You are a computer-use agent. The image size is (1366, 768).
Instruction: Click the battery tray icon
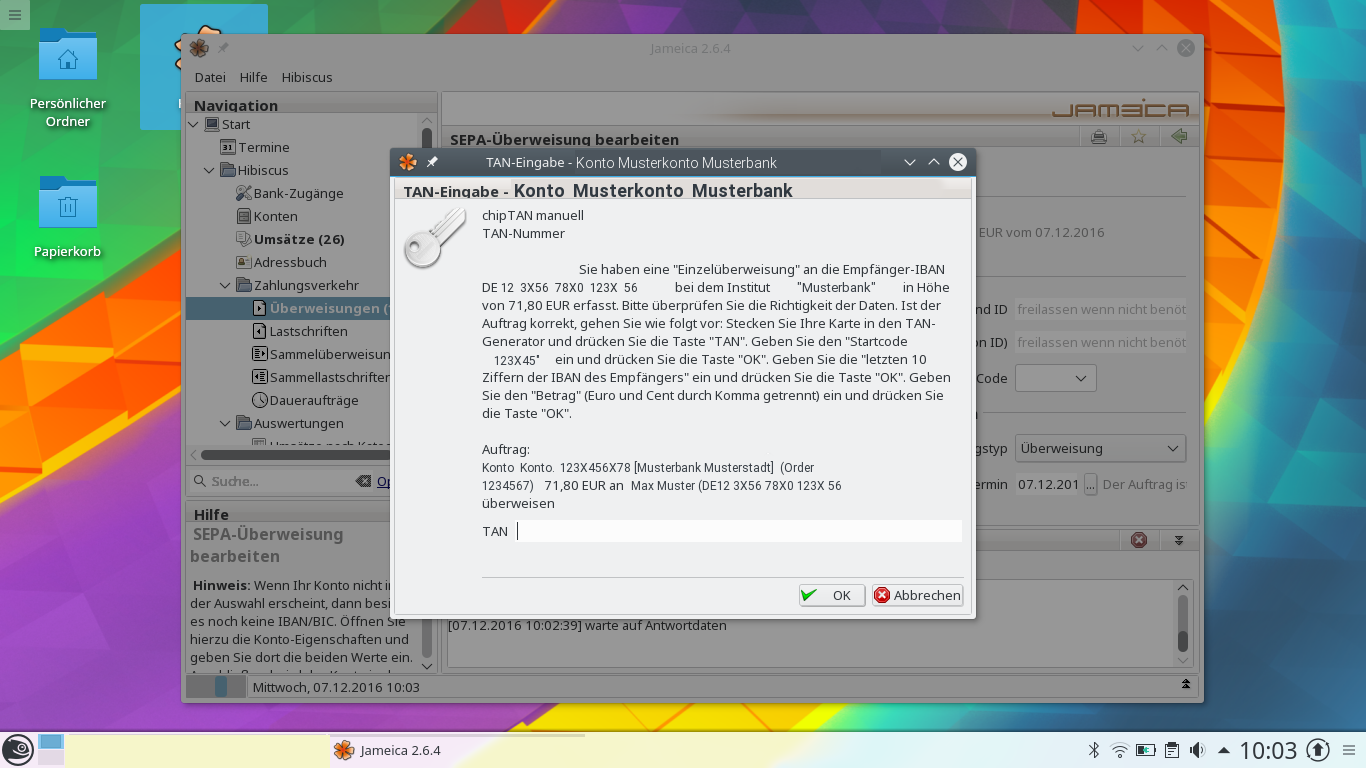click(x=1146, y=750)
